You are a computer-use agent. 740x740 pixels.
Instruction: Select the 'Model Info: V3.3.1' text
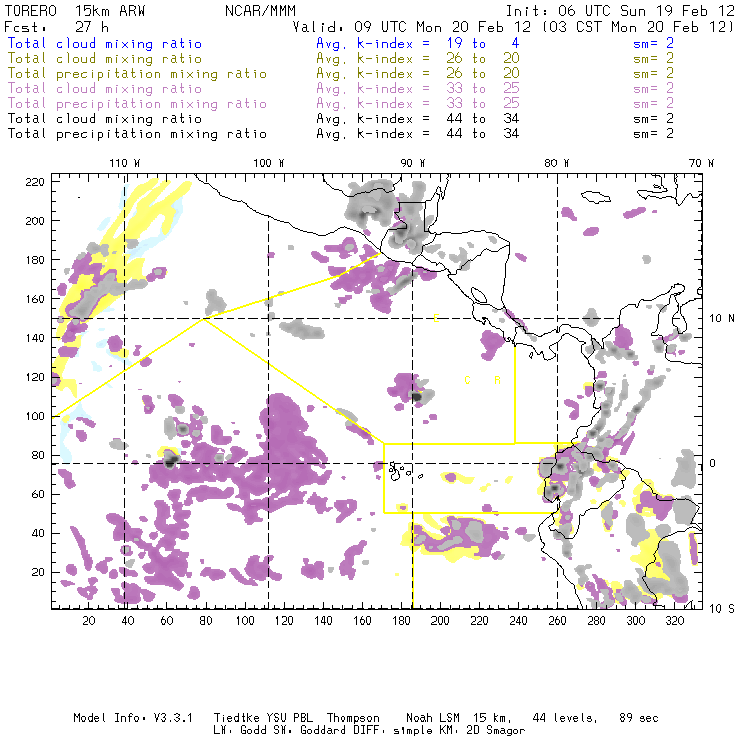click(133, 718)
